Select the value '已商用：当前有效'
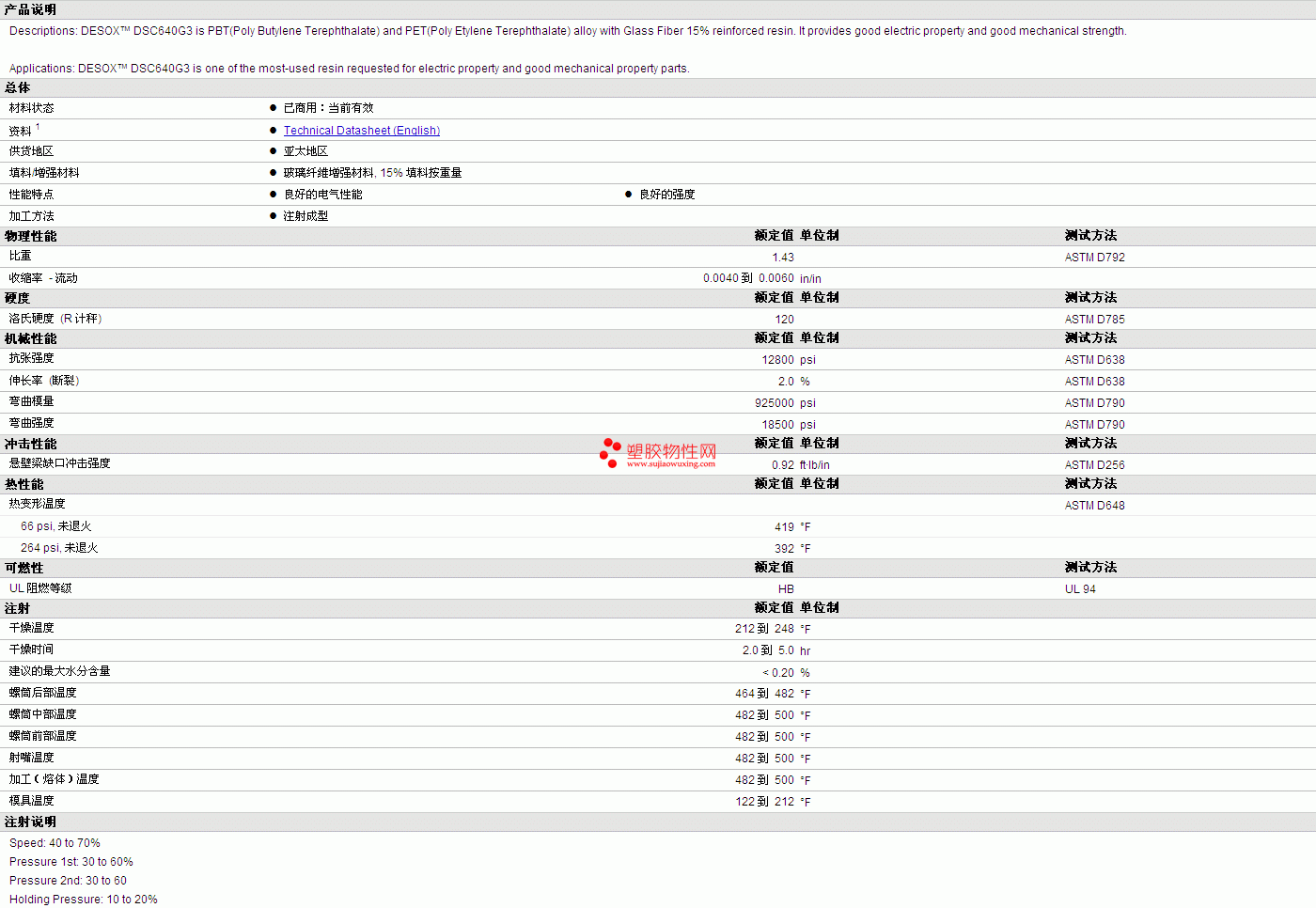Viewport: 1316px width, 908px height. point(329,108)
